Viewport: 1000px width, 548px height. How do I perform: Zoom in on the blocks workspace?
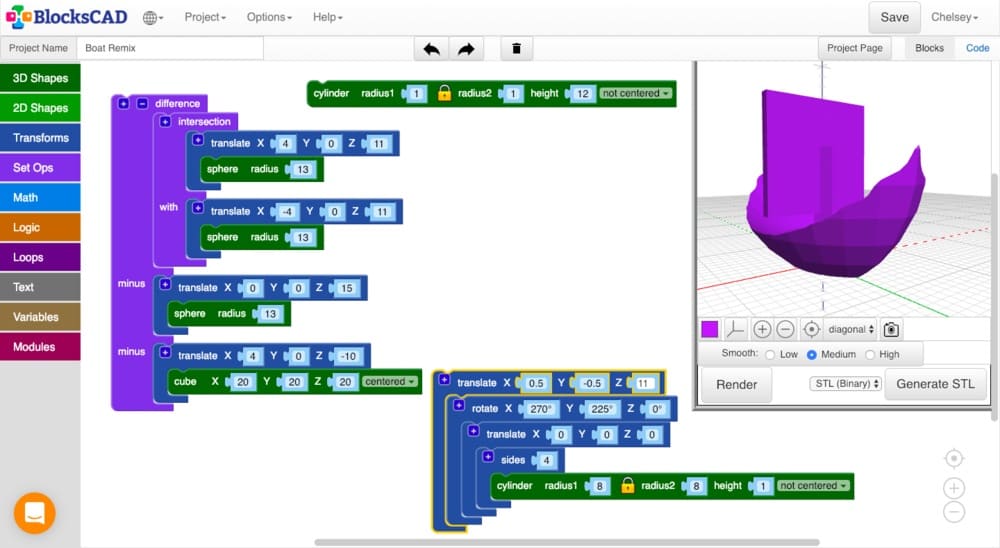[x=954, y=488]
